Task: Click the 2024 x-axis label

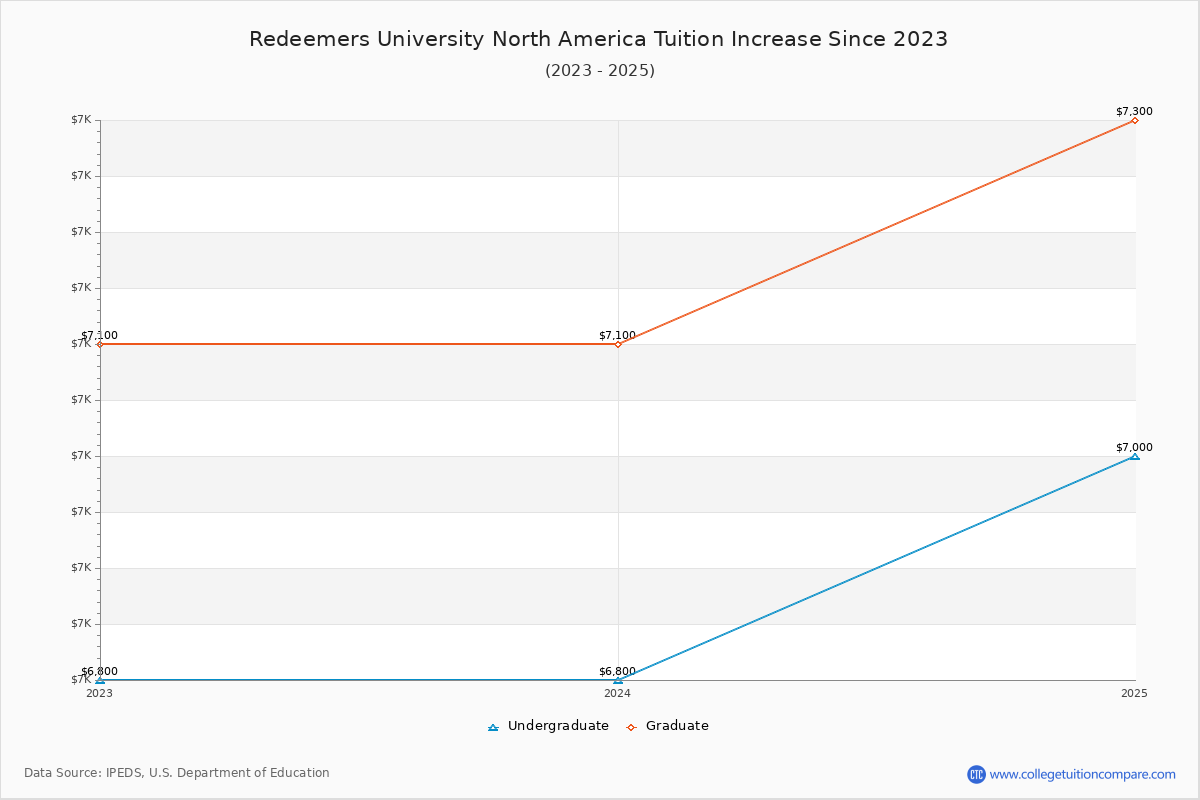Action: coord(618,693)
